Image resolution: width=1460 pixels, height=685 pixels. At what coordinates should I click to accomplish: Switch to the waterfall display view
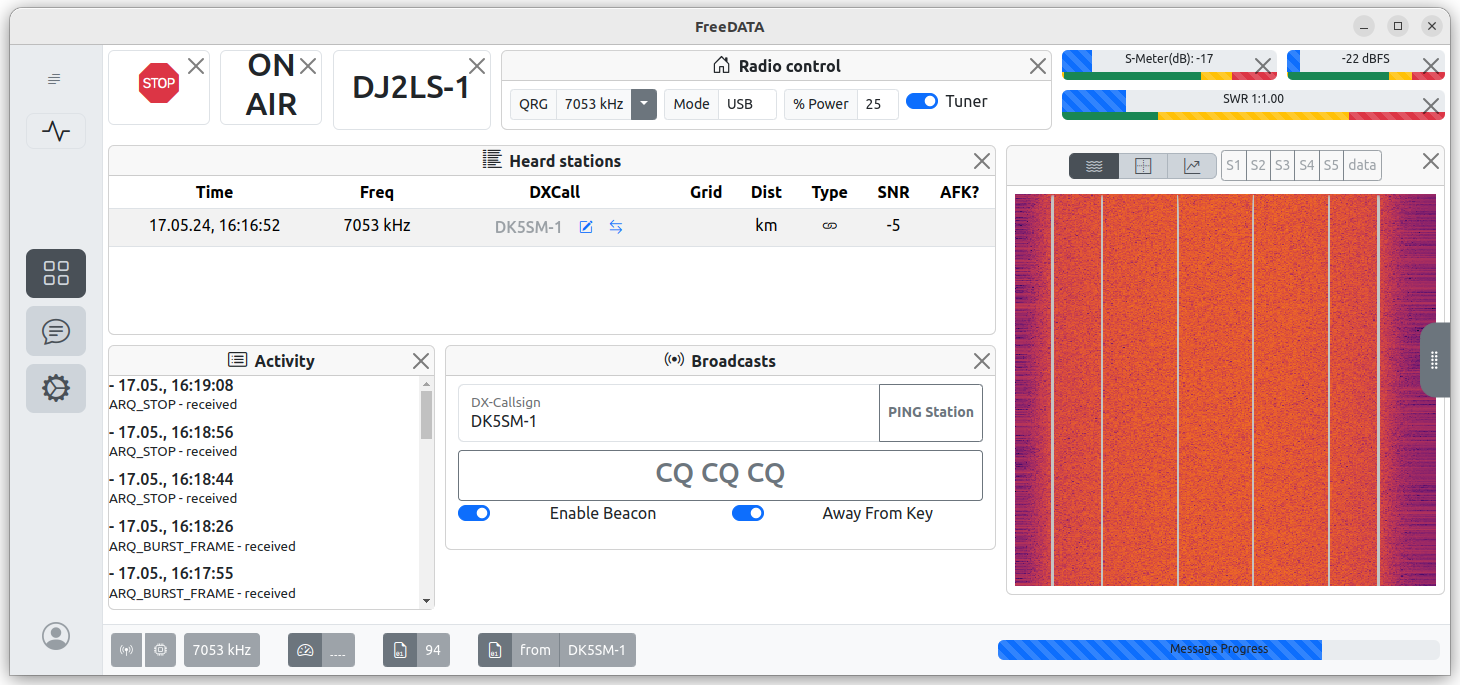coord(1094,166)
